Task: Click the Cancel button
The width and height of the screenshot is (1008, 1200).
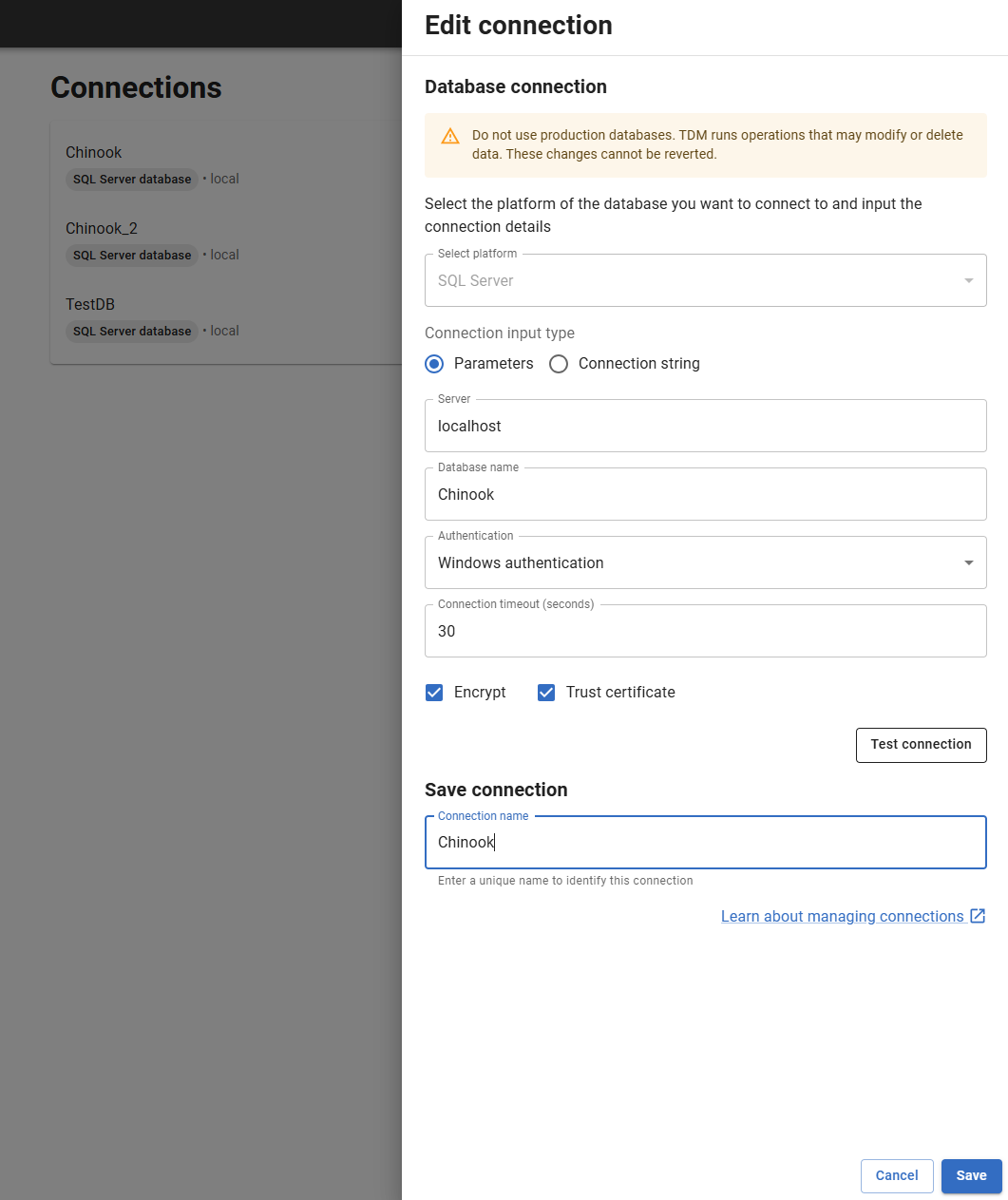Action: click(x=896, y=1175)
